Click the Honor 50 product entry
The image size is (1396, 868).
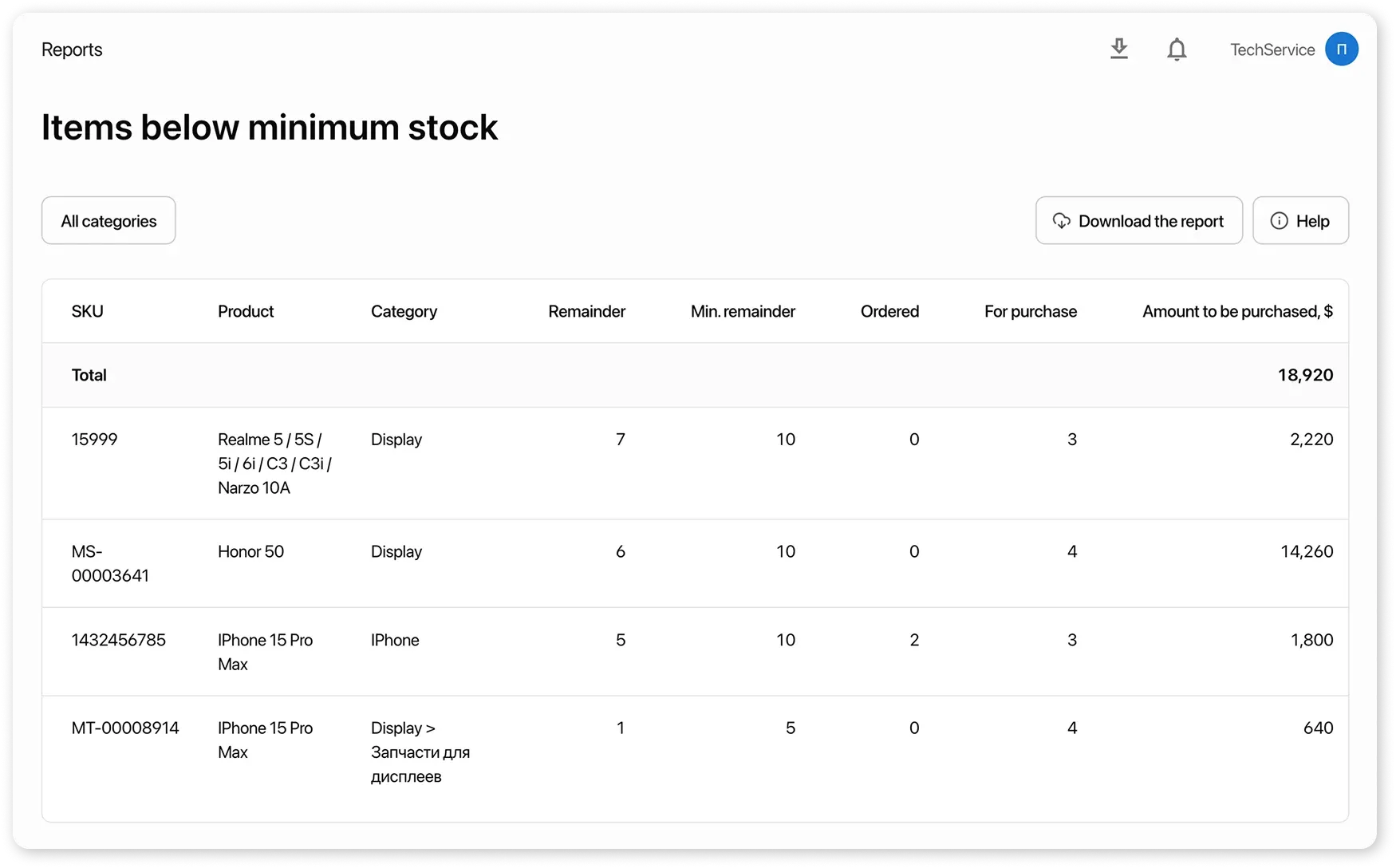(250, 551)
